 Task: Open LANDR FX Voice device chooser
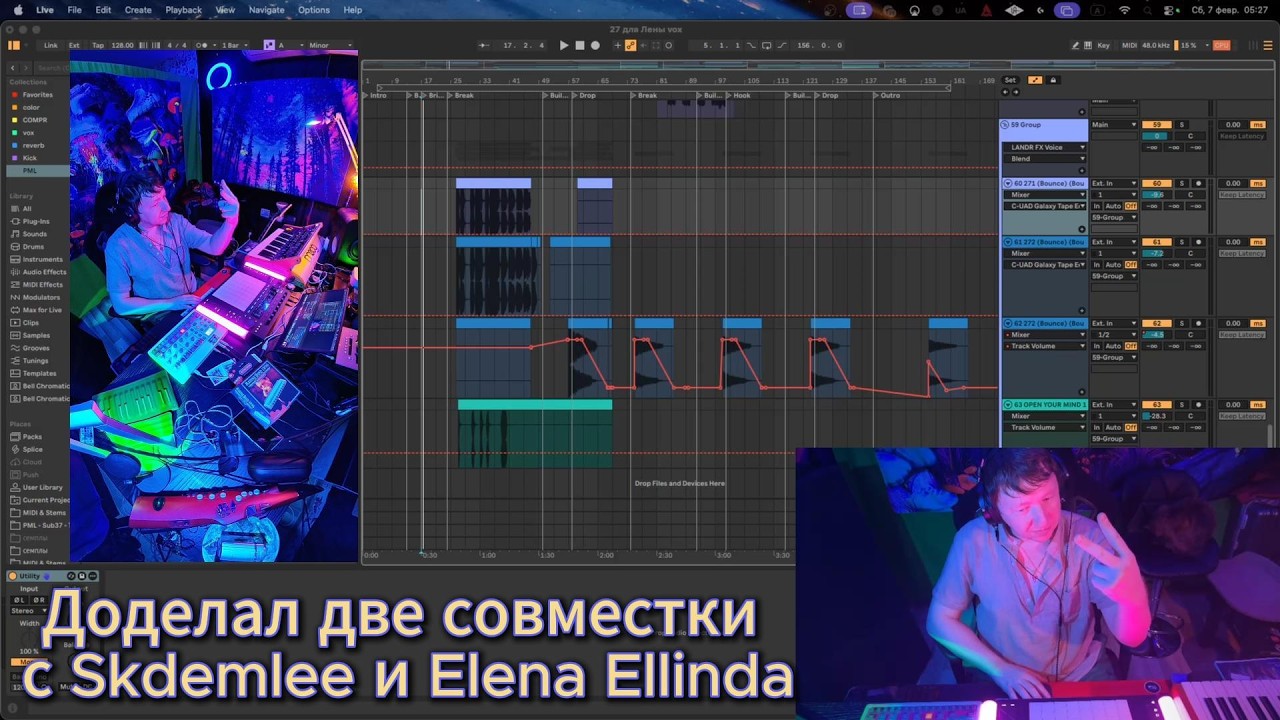1045,147
